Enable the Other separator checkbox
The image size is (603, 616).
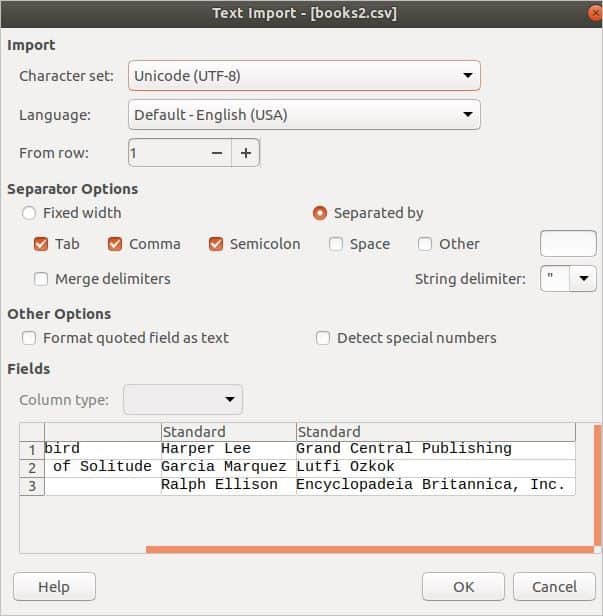(x=425, y=244)
